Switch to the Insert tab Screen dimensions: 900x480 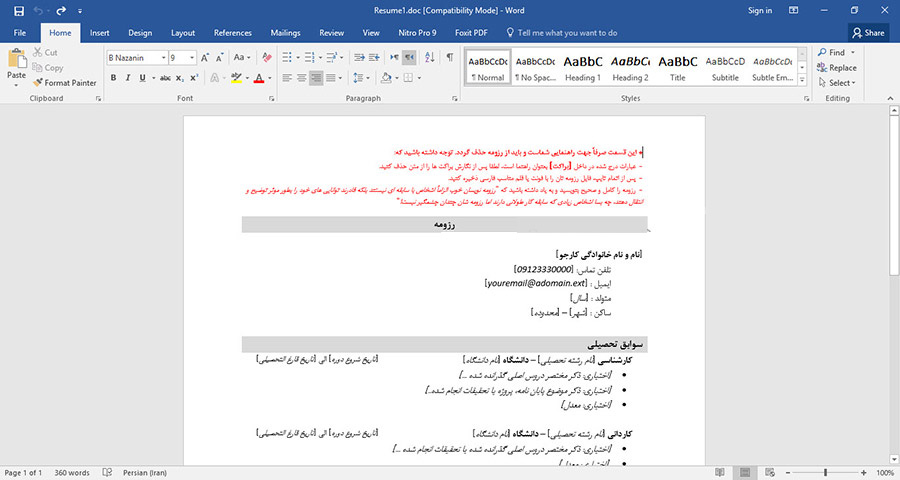(x=99, y=33)
